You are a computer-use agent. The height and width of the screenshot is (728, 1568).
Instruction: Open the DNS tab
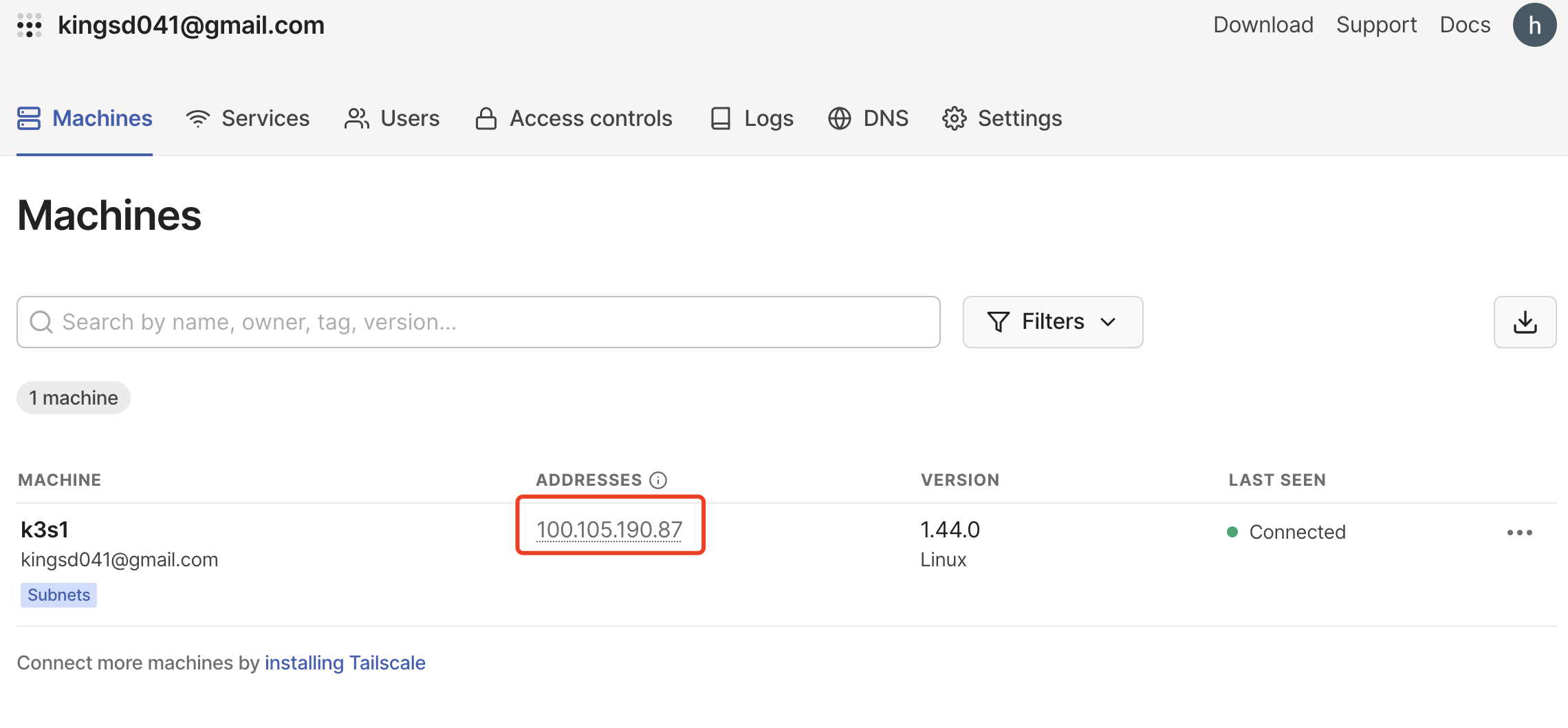pos(868,118)
